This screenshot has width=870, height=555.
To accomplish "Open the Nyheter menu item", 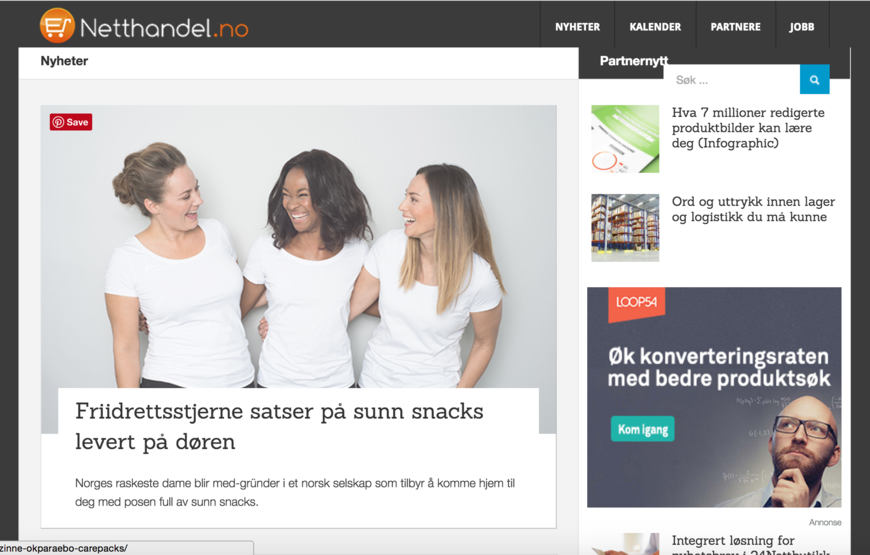I will click(578, 27).
